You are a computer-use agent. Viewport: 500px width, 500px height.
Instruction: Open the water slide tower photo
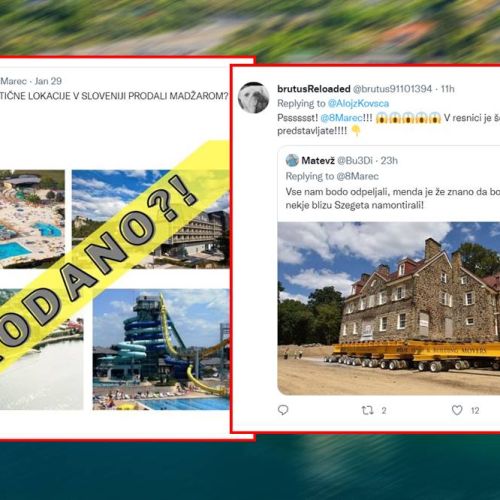click(161, 349)
